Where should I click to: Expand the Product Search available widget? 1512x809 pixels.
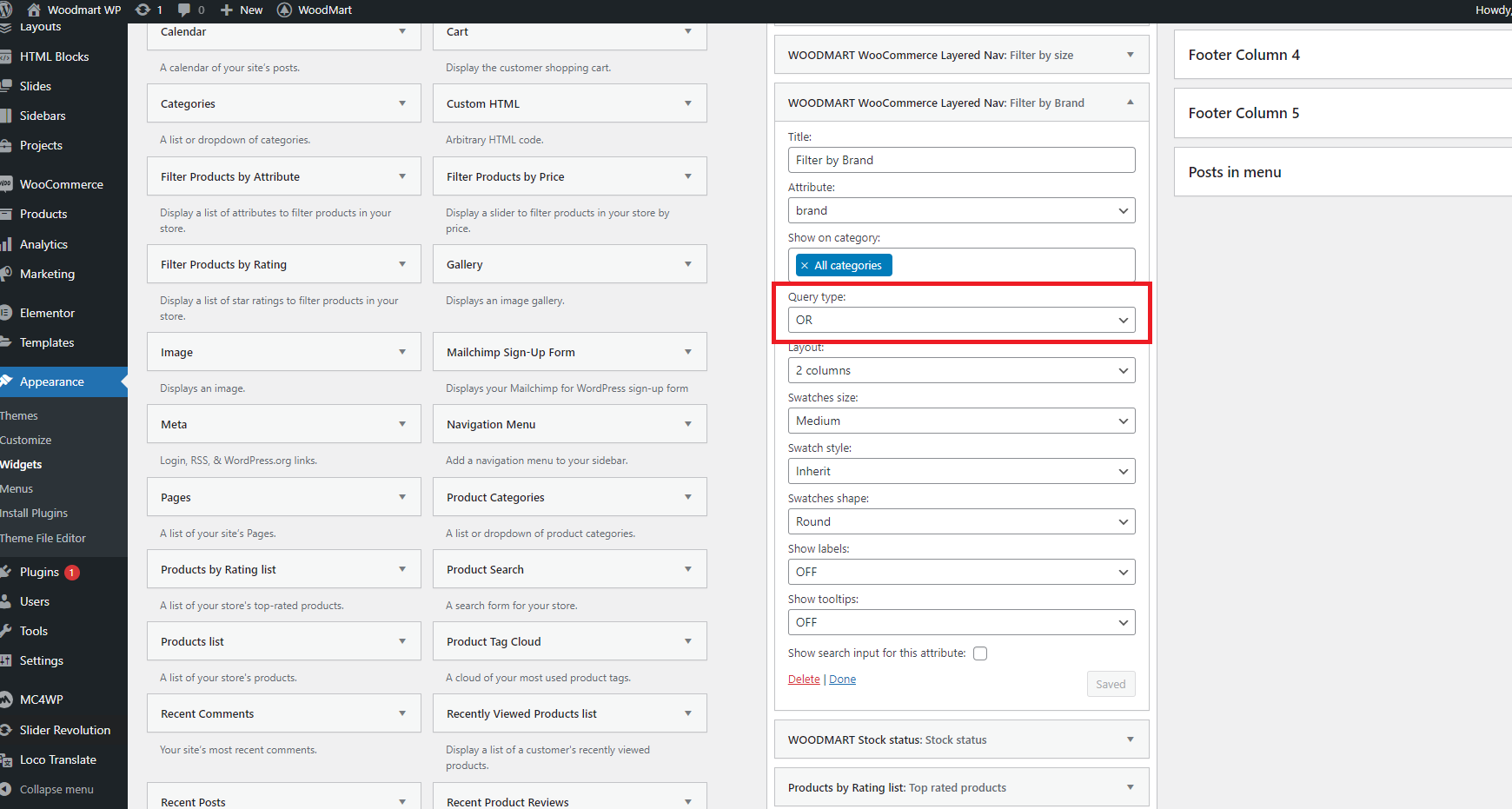[688, 569]
